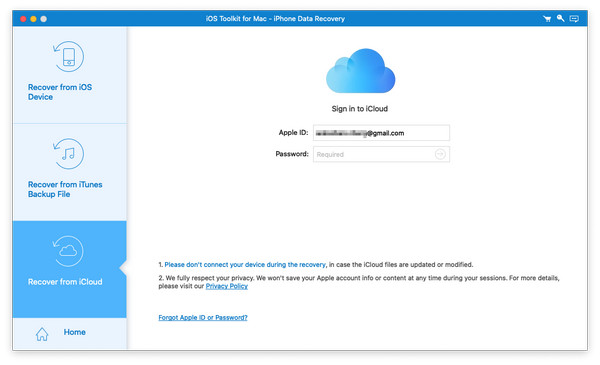The height and width of the screenshot is (365, 600).
Task: Click the large iCloud logo
Action: 360,71
